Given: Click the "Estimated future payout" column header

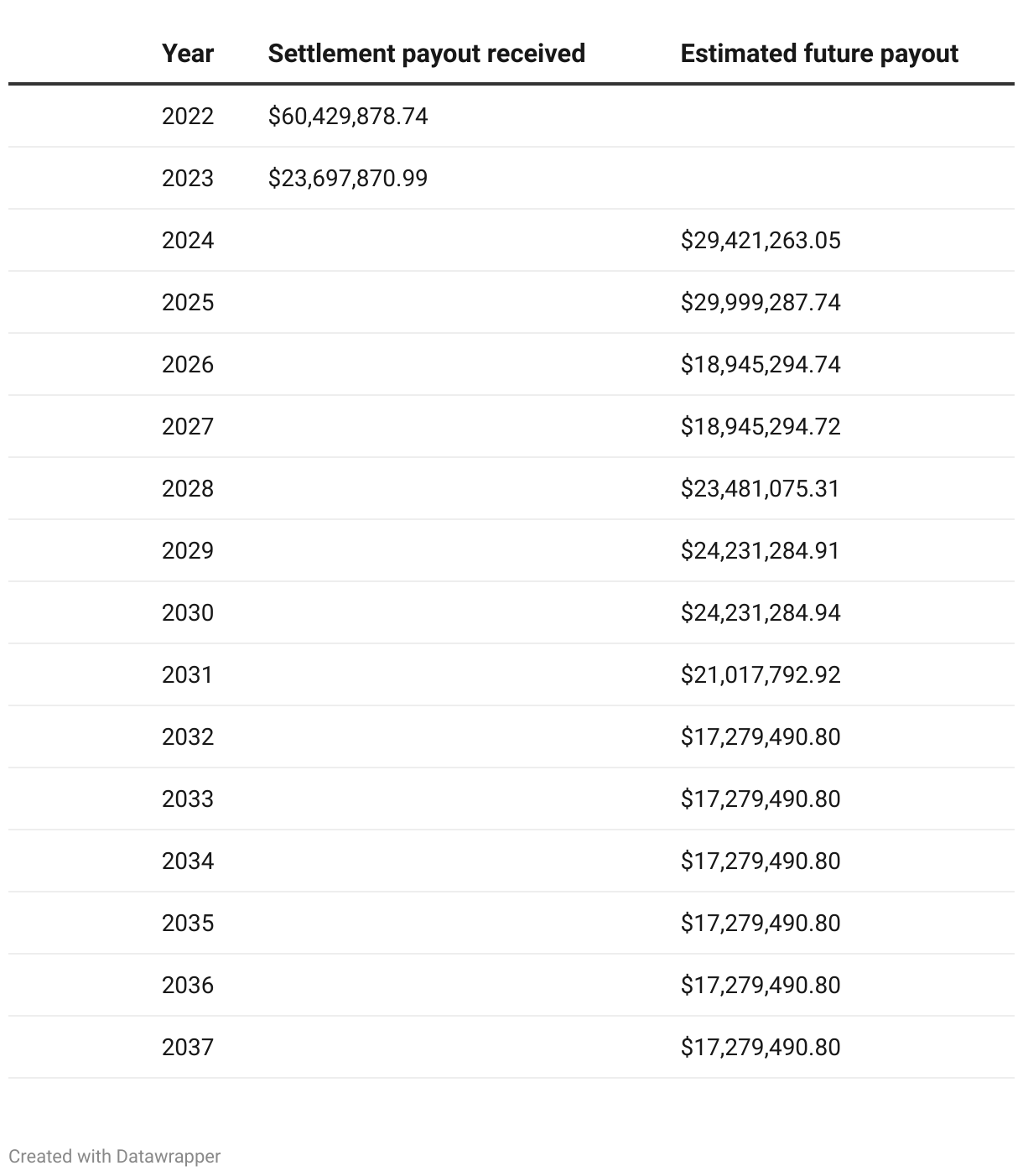Looking at the screenshot, I should (818, 54).
